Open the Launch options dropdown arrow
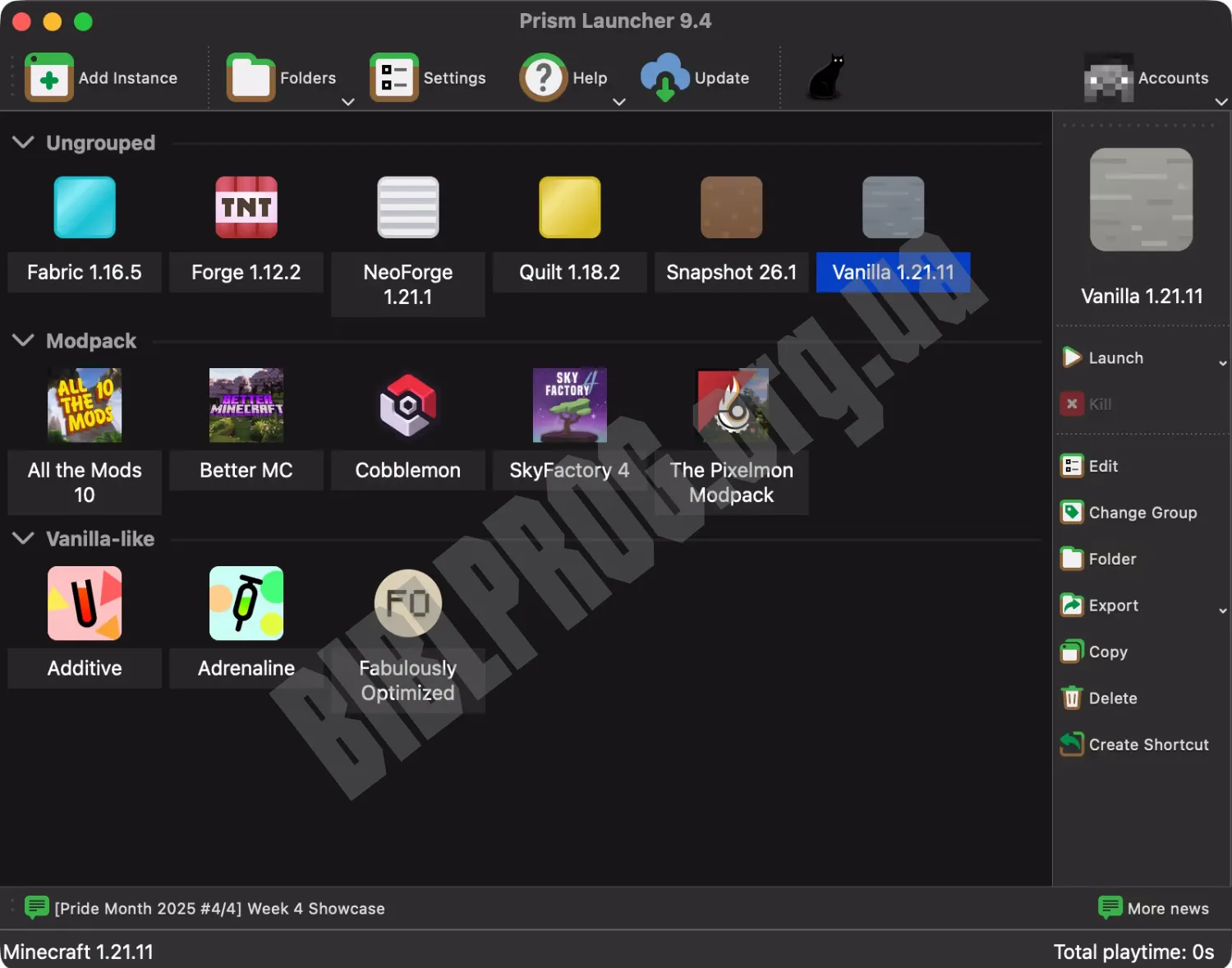Image resolution: width=1232 pixels, height=968 pixels. click(1223, 362)
